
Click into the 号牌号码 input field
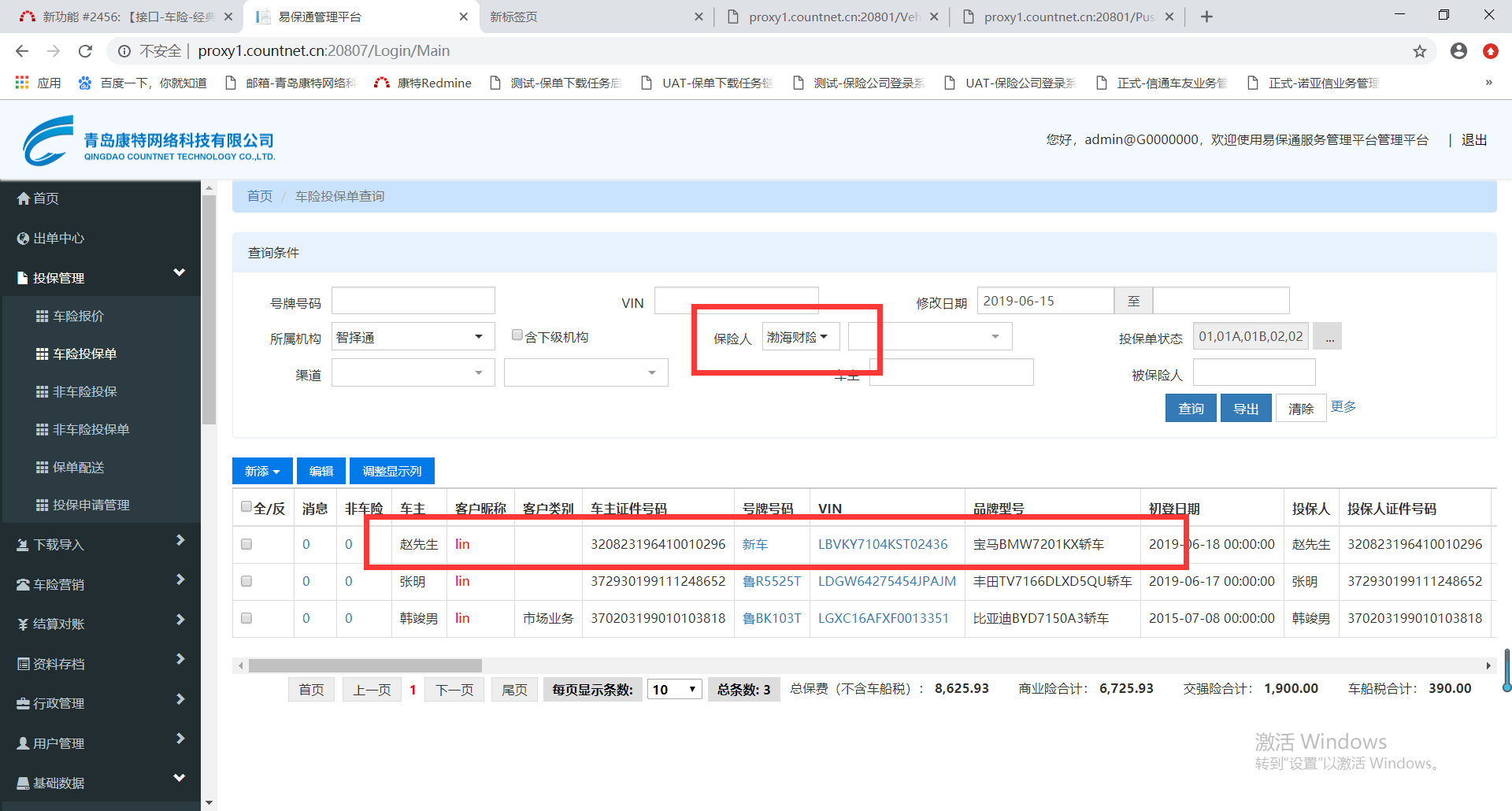click(x=413, y=301)
